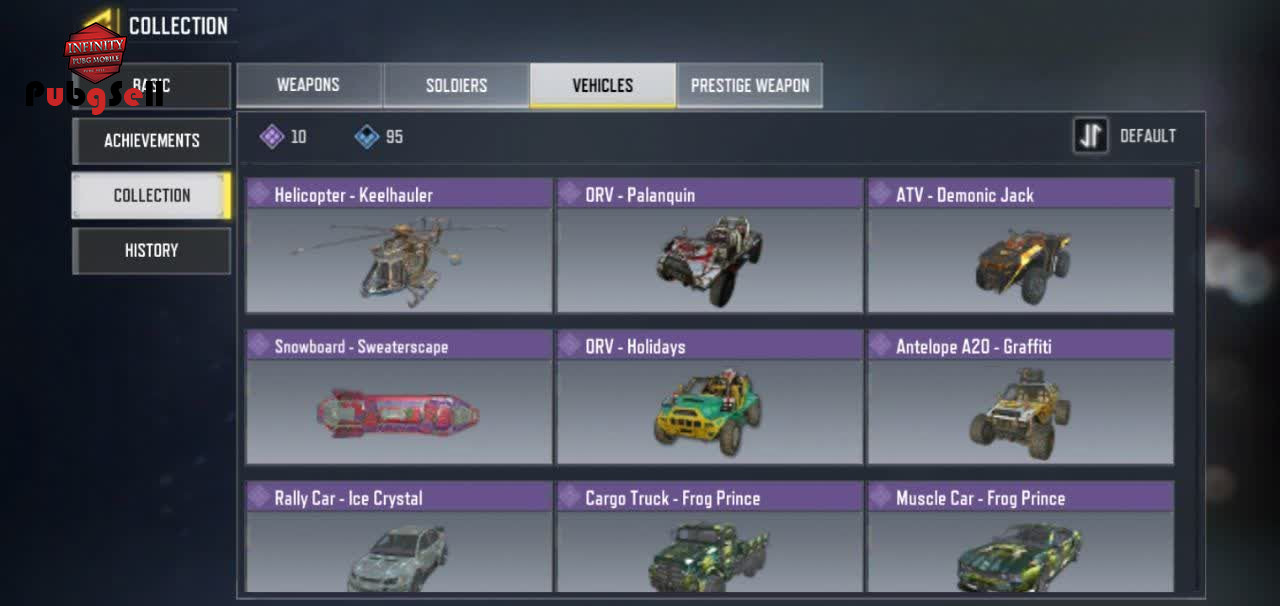The image size is (1280, 606).
Task: Click the blue rare gem currency icon
Action: click(x=367, y=136)
